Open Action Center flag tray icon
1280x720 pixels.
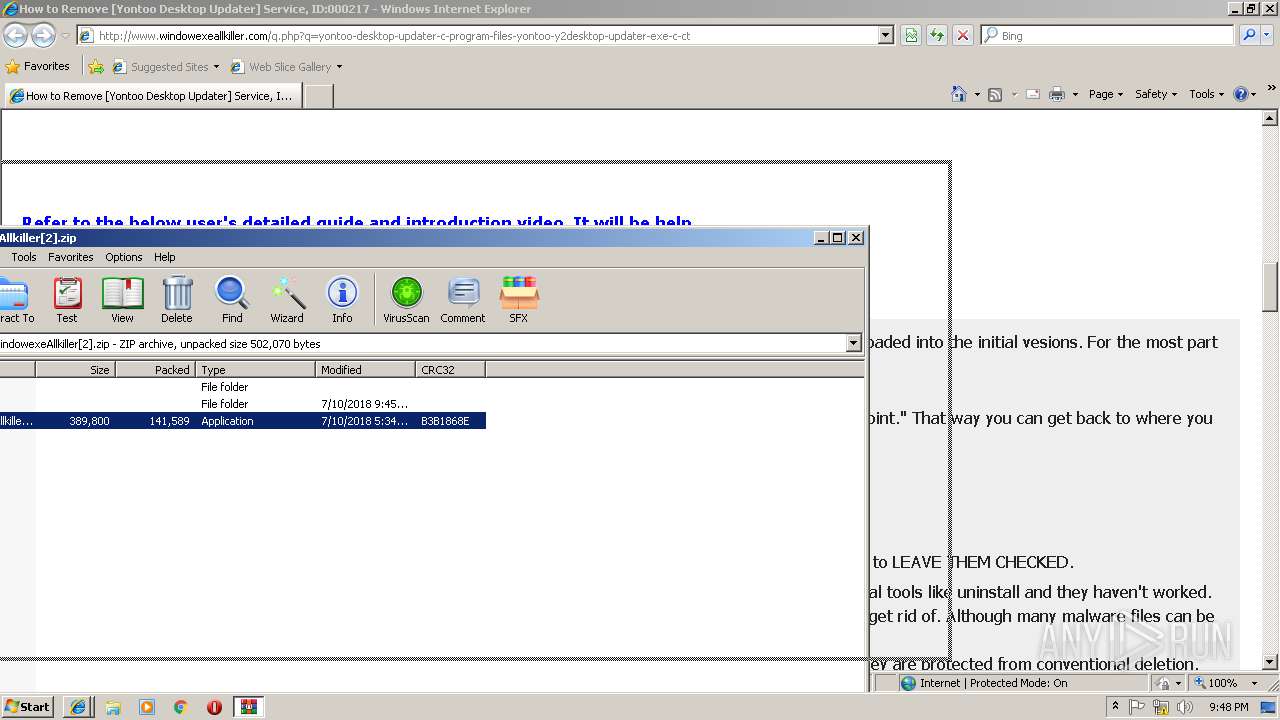(x=1138, y=707)
